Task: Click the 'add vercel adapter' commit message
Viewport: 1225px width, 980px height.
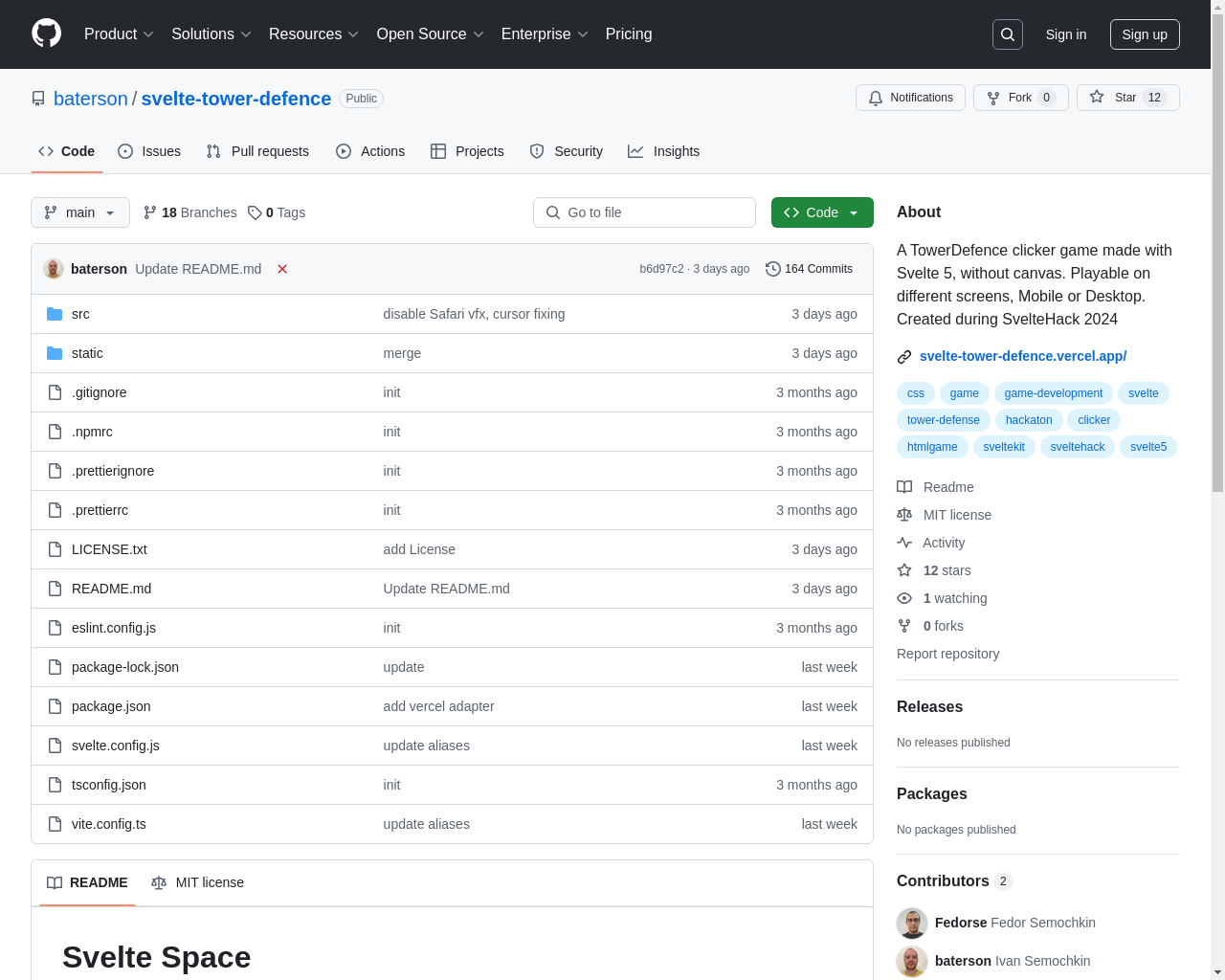Action: click(438, 706)
